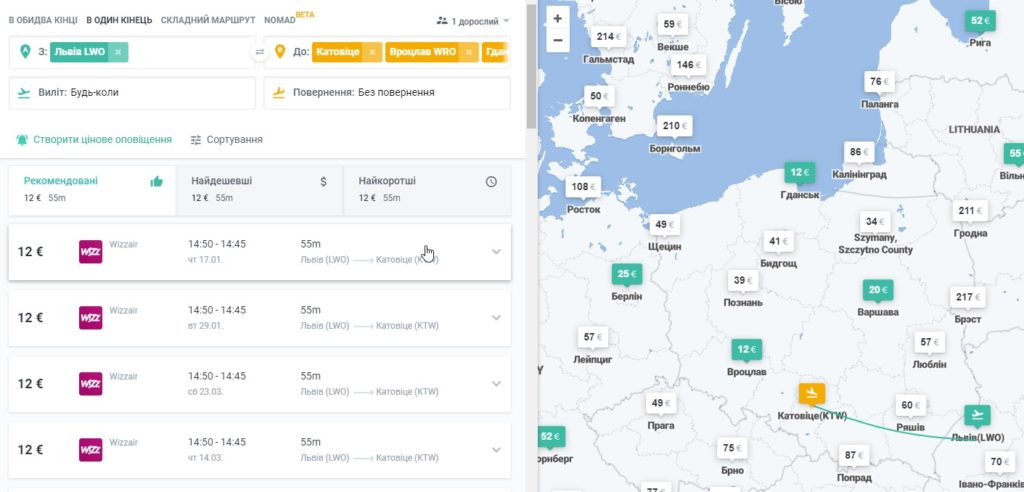Remove Львів LWO origin tag
The height and width of the screenshot is (492, 1024).
tap(118, 52)
